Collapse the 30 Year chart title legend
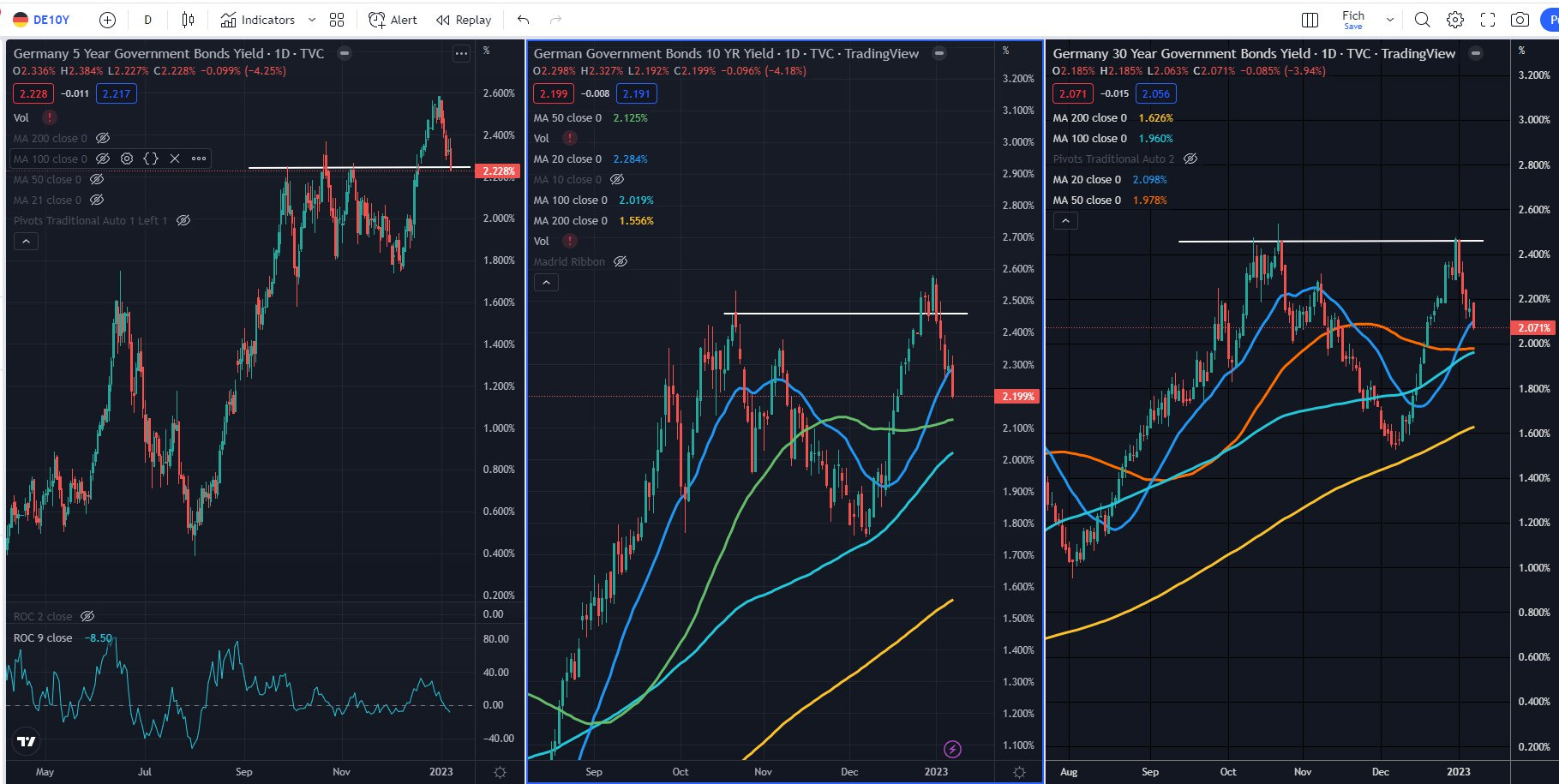The image size is (1559, 784). coord(1476,53)
